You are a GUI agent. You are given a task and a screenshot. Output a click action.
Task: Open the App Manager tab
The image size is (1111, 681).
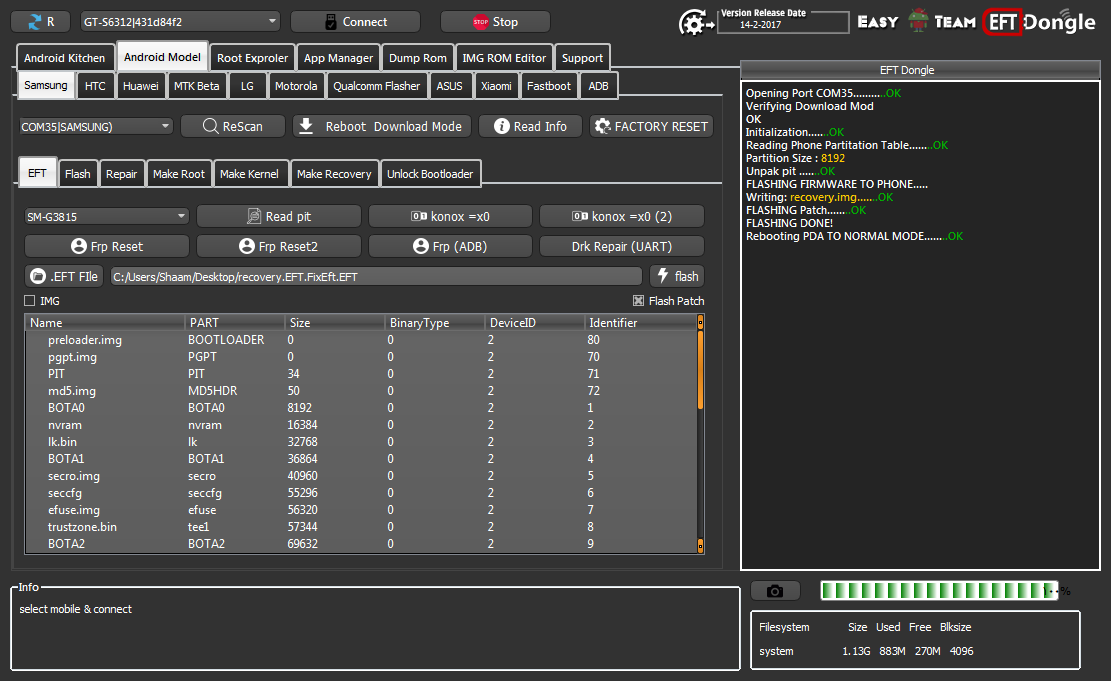point(338,57)
